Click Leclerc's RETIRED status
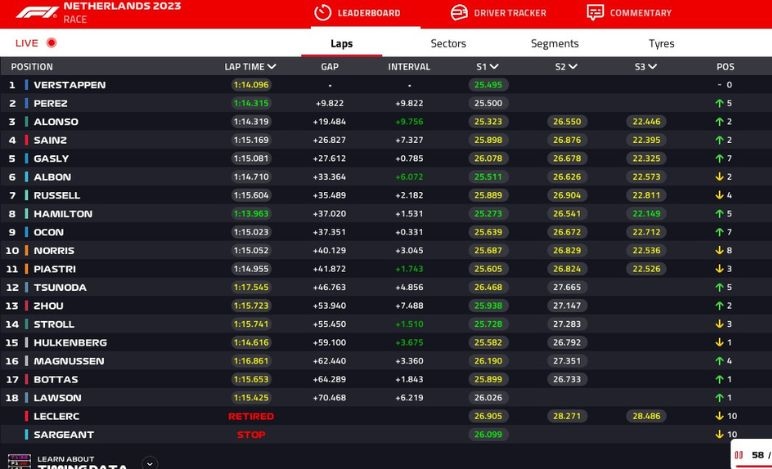 click(251, 416)
